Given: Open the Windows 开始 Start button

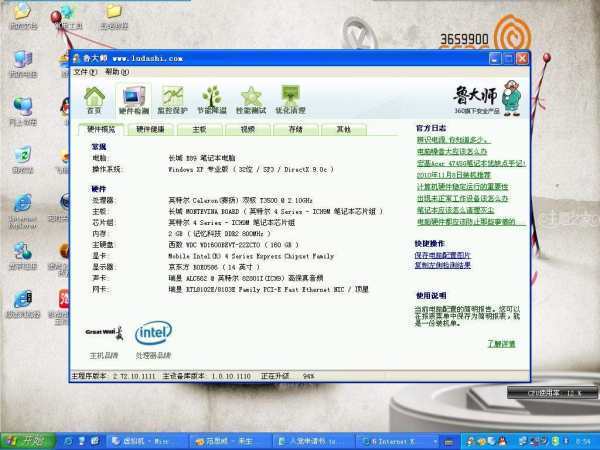Looking at the screenshot, I should point(28,441).
